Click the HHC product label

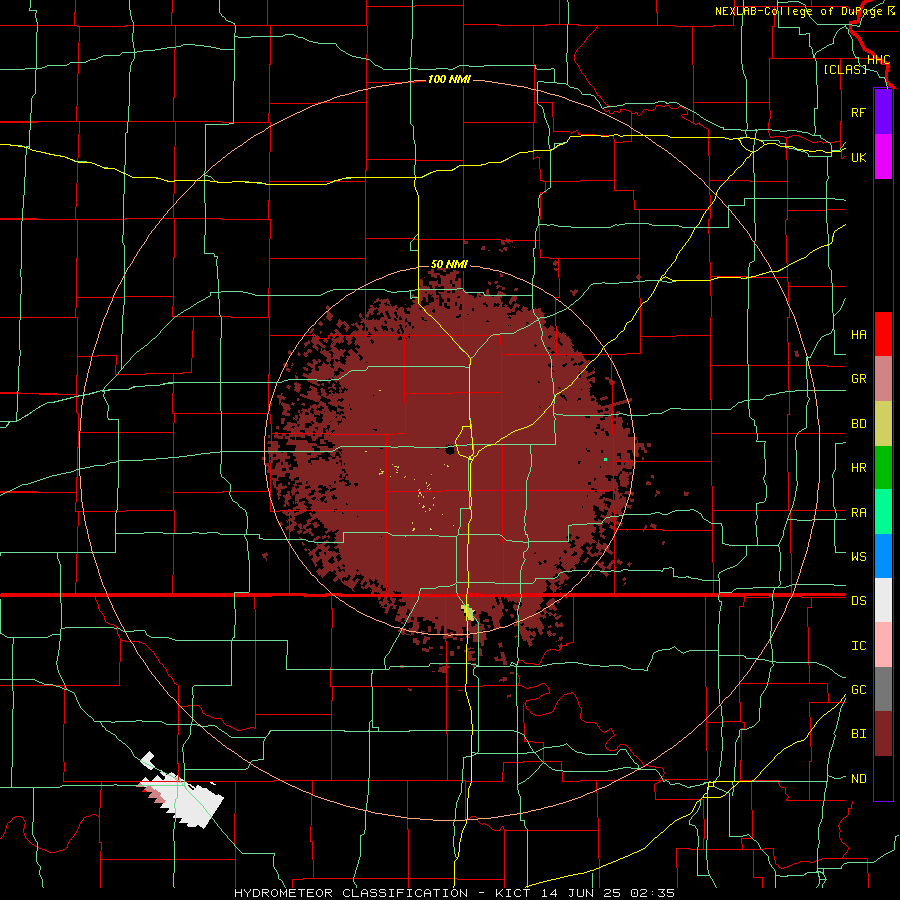click(x=878, y=60)
